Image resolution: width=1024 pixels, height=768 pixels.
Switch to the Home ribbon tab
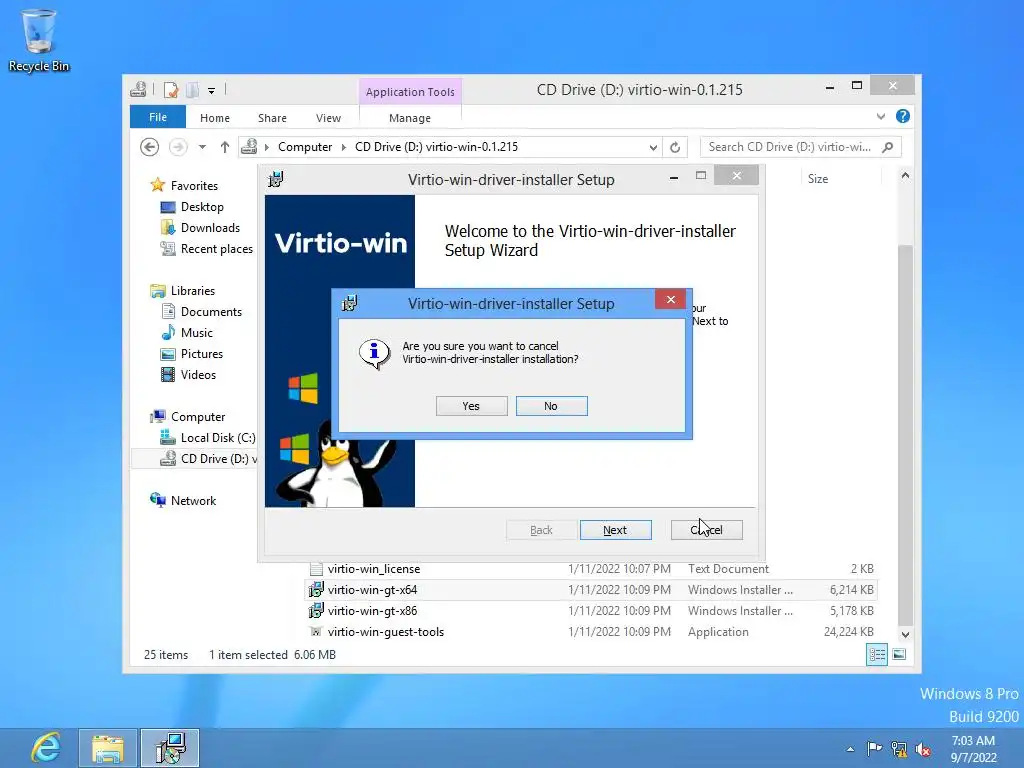[215, 118]
